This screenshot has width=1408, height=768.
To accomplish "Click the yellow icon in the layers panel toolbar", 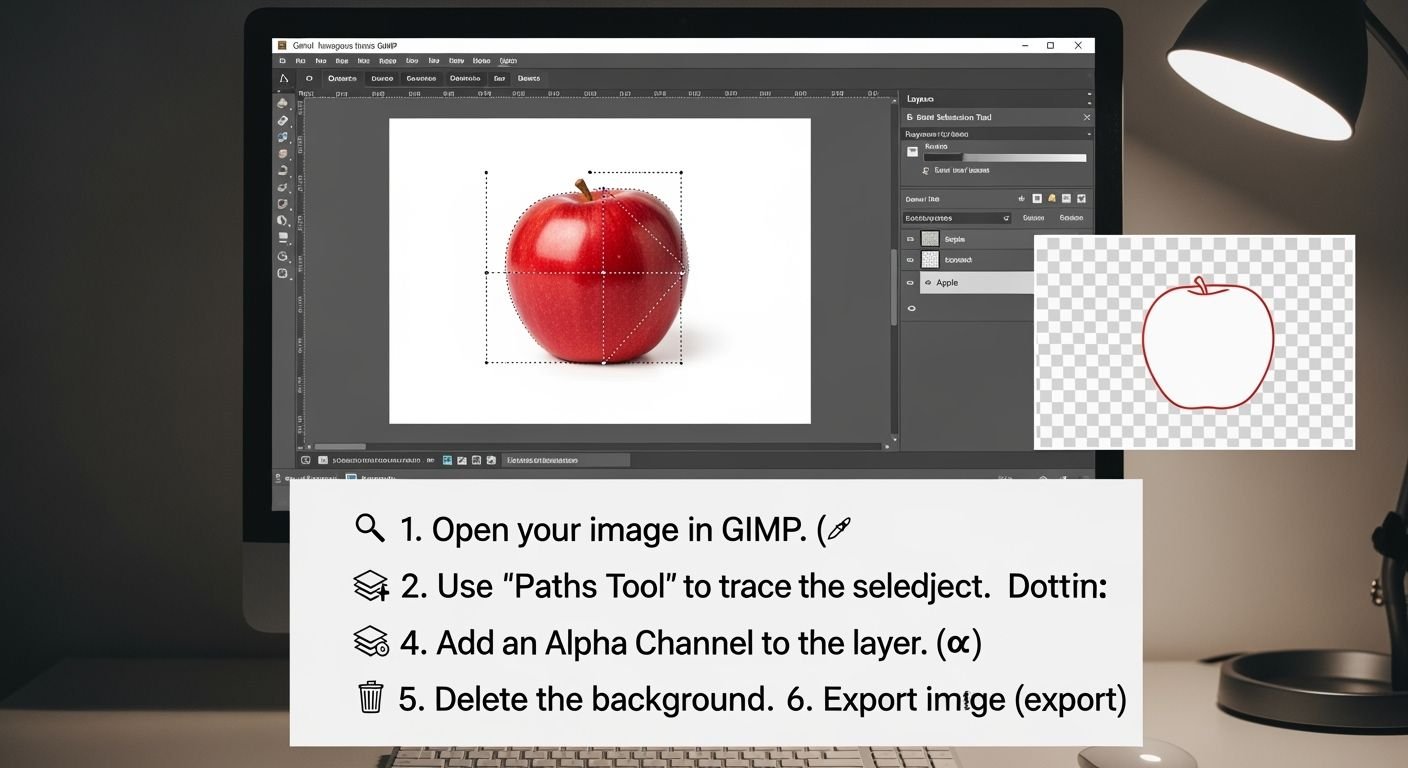I will (1052, 199).
